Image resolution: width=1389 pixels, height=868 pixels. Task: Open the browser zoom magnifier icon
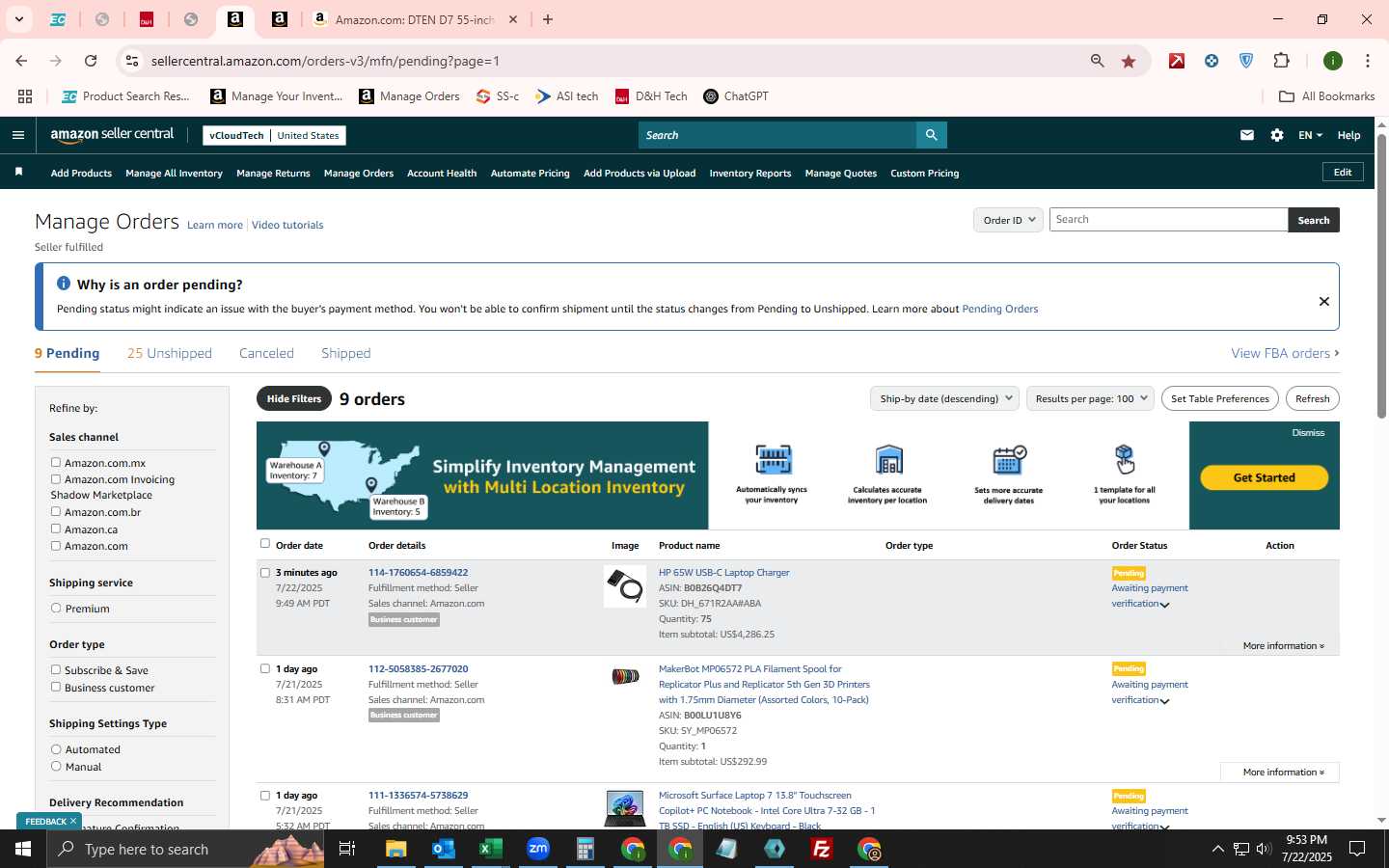[1098, 61]
